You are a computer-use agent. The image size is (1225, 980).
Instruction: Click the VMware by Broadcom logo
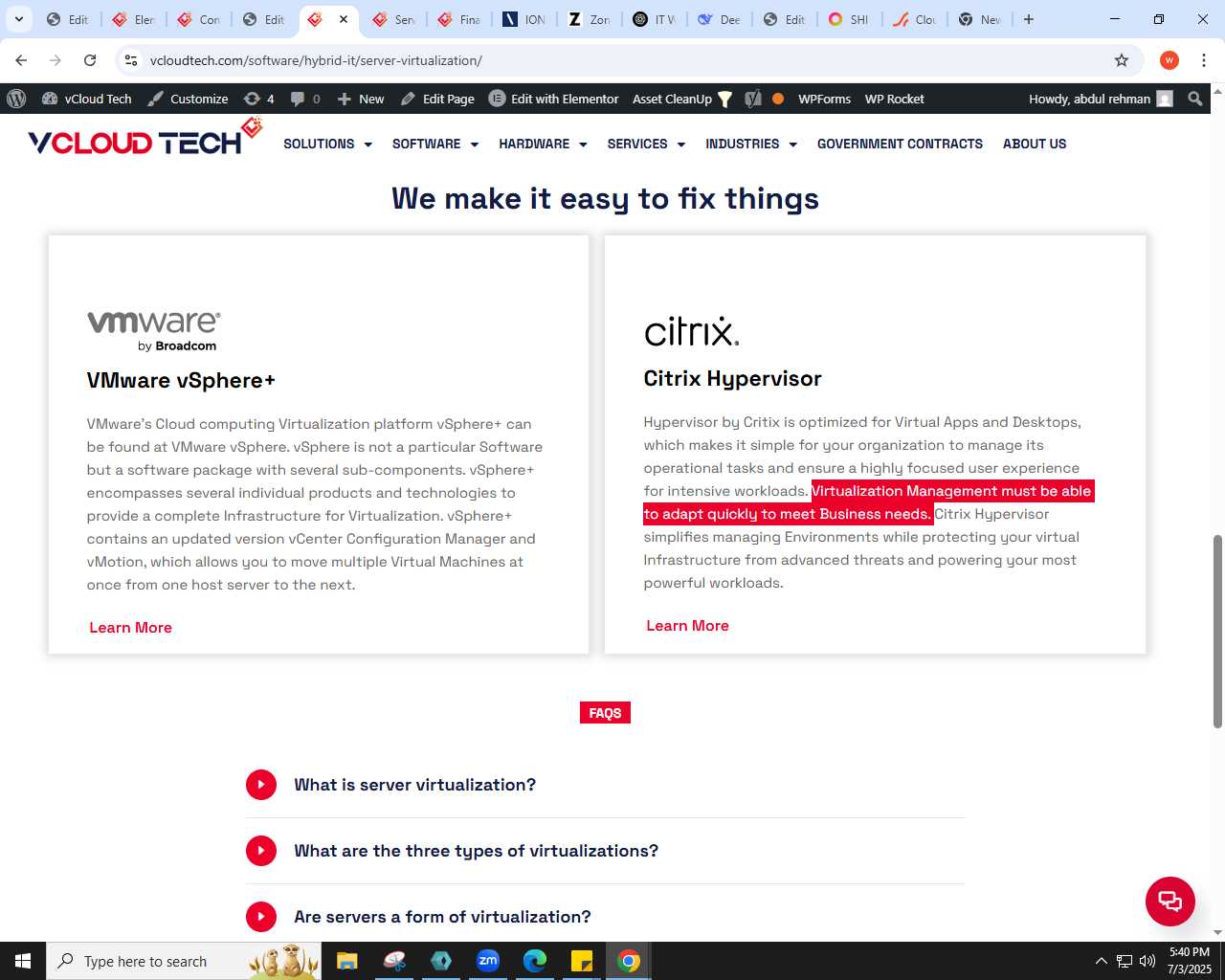tap(154, 331)
